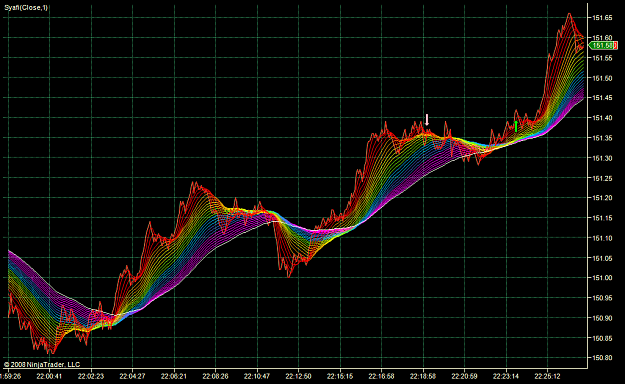Click the 22:15:15 time axis label
Image resolution: width=625 pixels, height=384 pixels.
(340, 376)
